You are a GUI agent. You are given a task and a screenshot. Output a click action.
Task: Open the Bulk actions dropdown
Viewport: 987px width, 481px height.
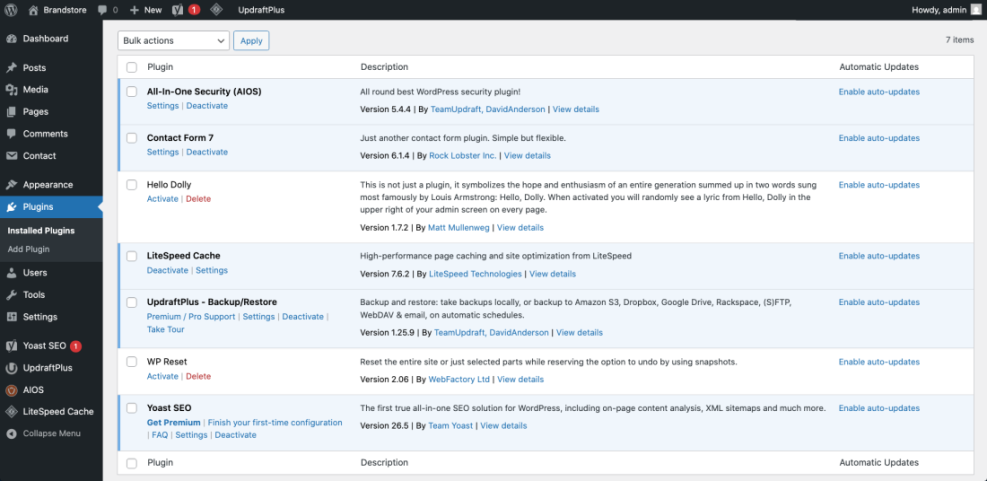[174, 40]
